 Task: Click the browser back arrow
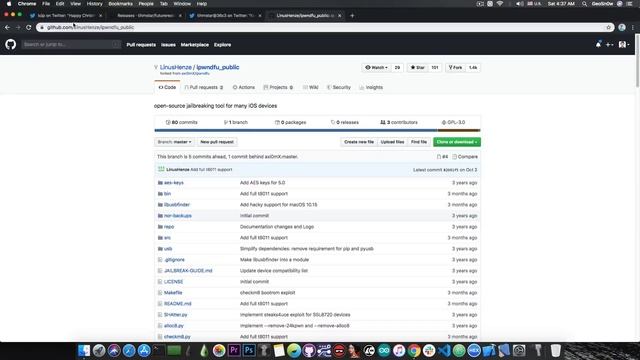[7, 27]
